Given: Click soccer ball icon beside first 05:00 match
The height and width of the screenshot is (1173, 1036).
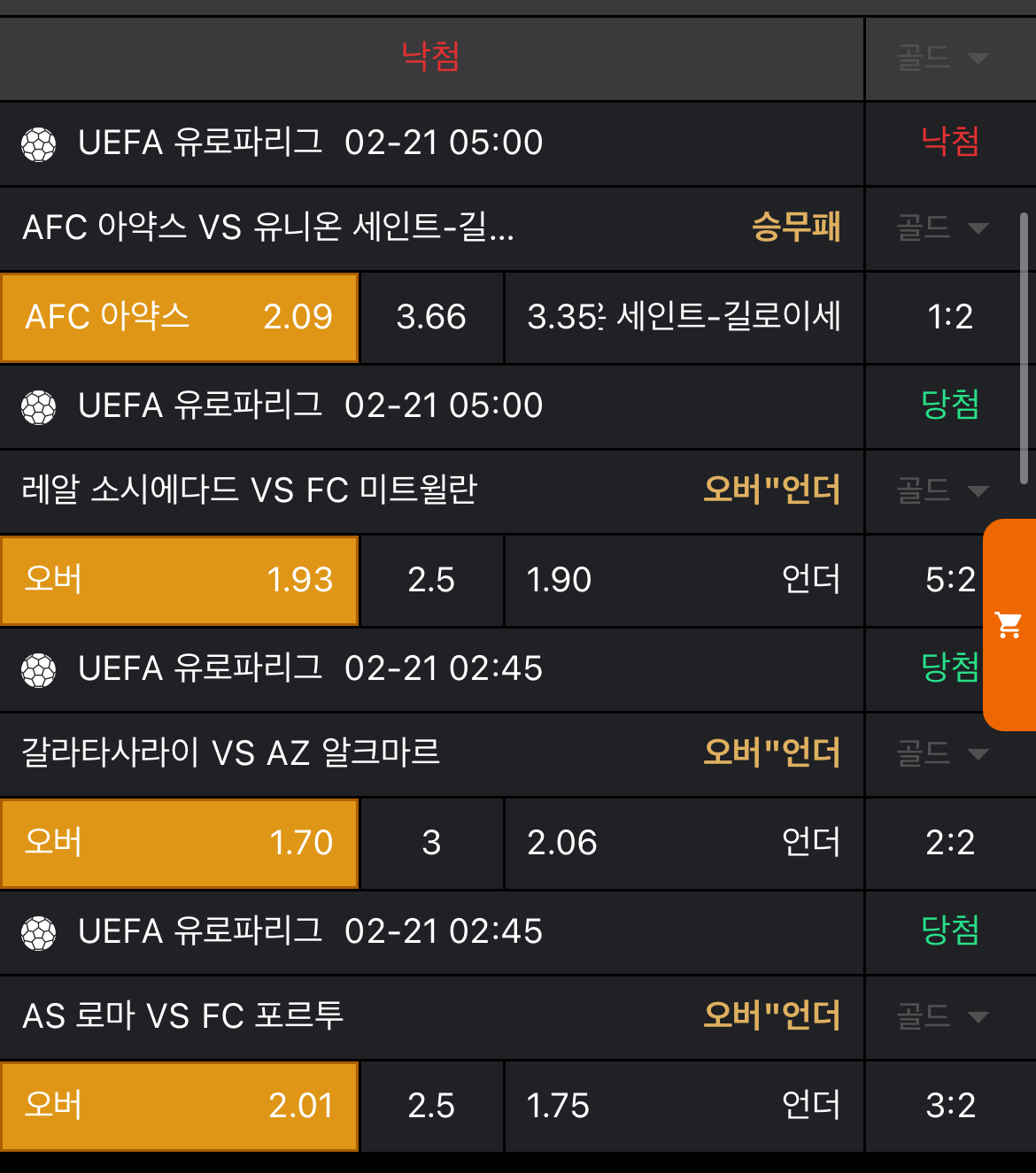Looking at the screenshot, I should [38, 143].
